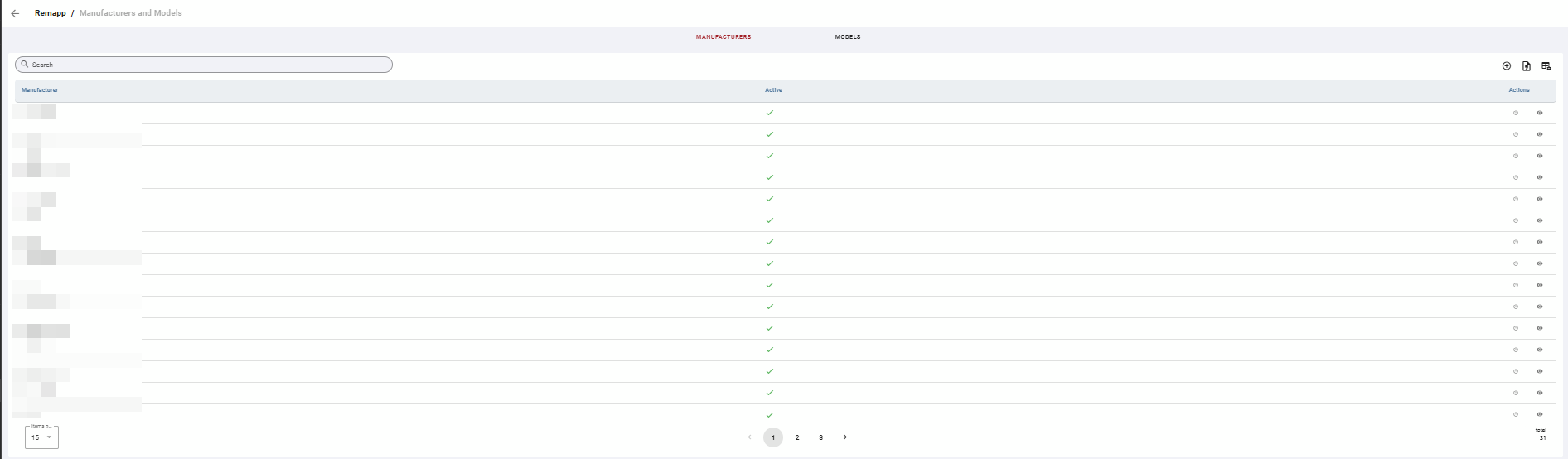
Task: Go to previous page with left chevron
Action: point(749,437)
